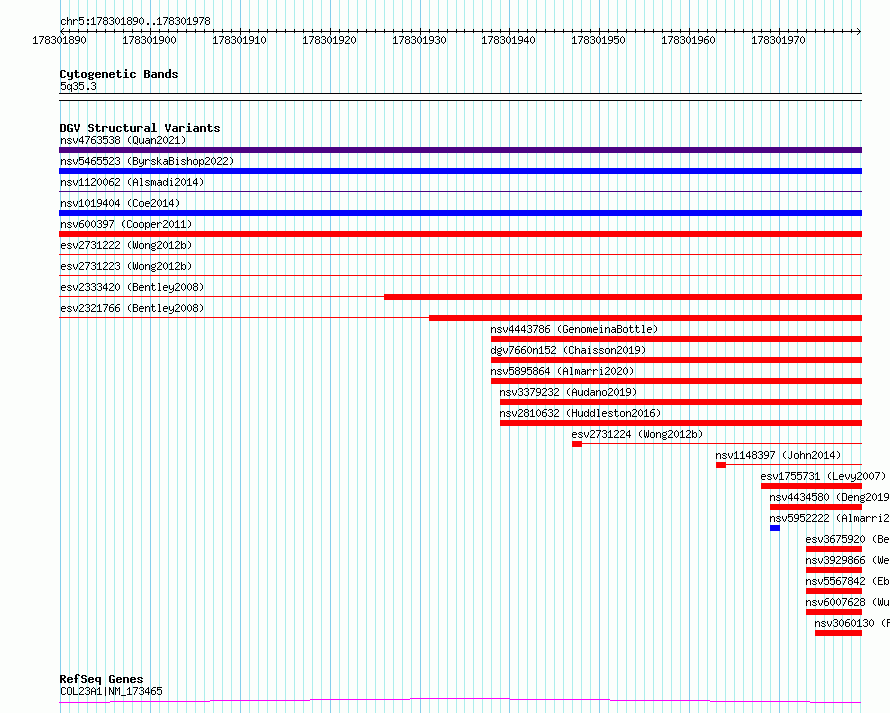Click the blue bar under nsv5465523
Viewport: 890px width, 713px height.
click(x=460, y=171)
